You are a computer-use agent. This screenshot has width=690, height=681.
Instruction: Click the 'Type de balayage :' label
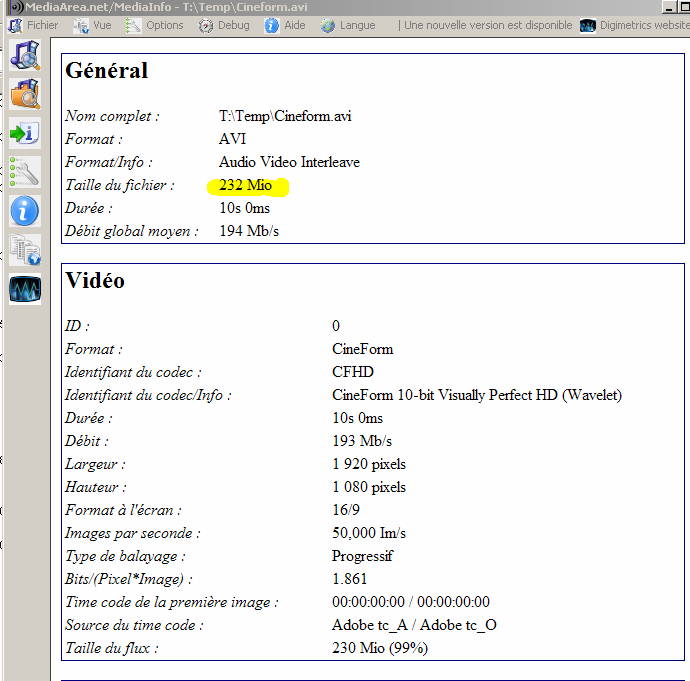125,556
